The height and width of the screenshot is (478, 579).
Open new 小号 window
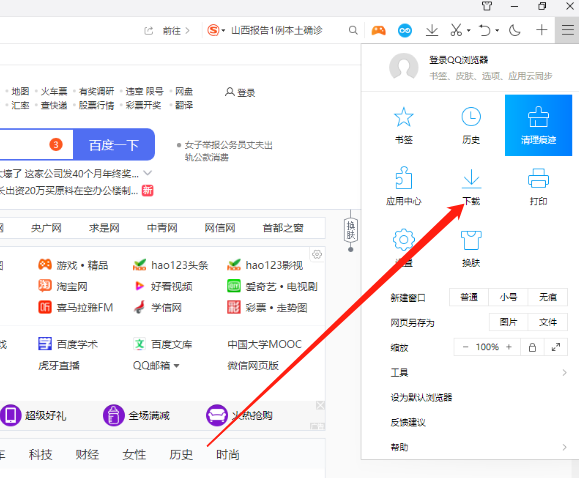[508, 297]
